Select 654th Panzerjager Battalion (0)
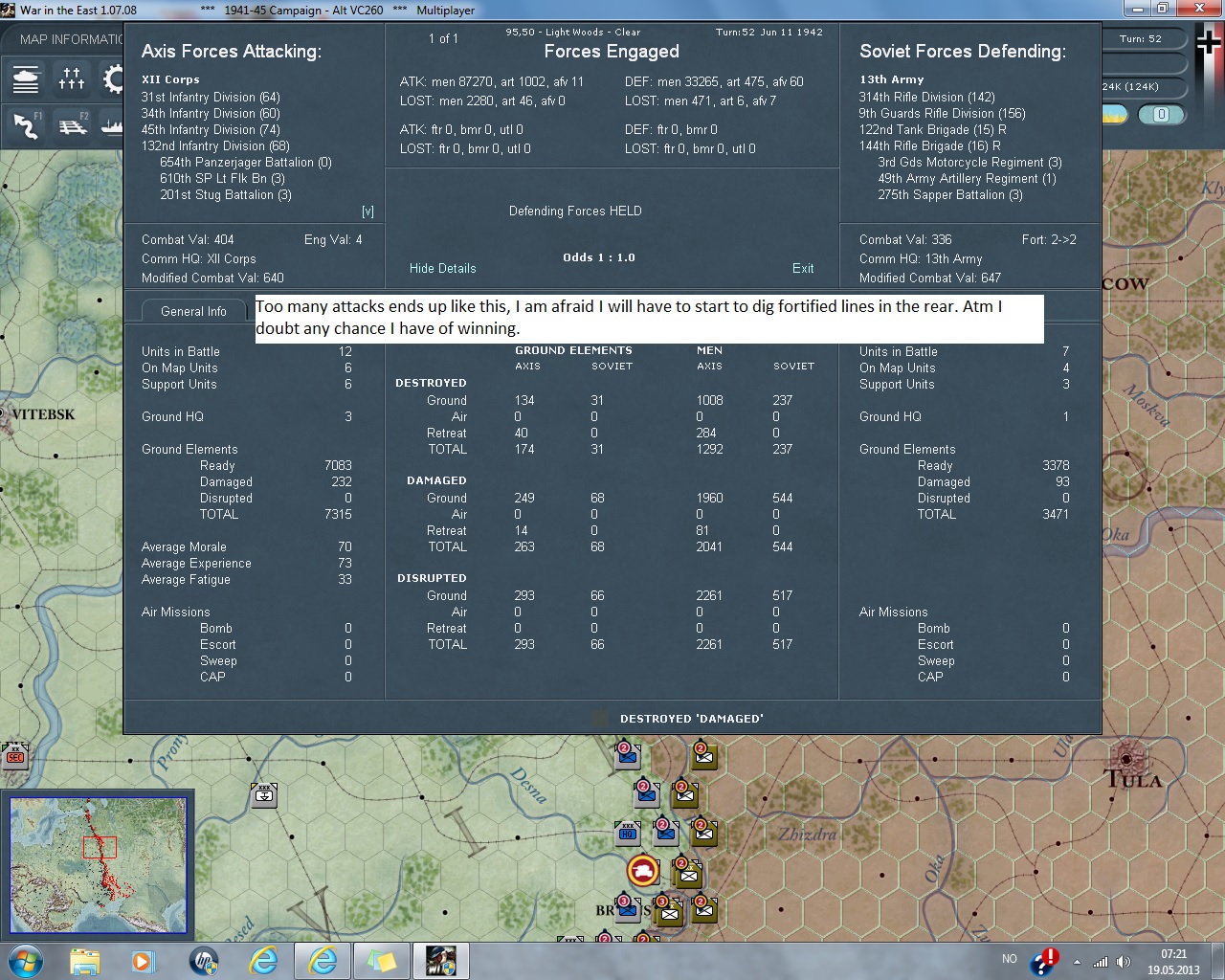Viewport: 1225px width, 980px height. click(x=246, y=163)
